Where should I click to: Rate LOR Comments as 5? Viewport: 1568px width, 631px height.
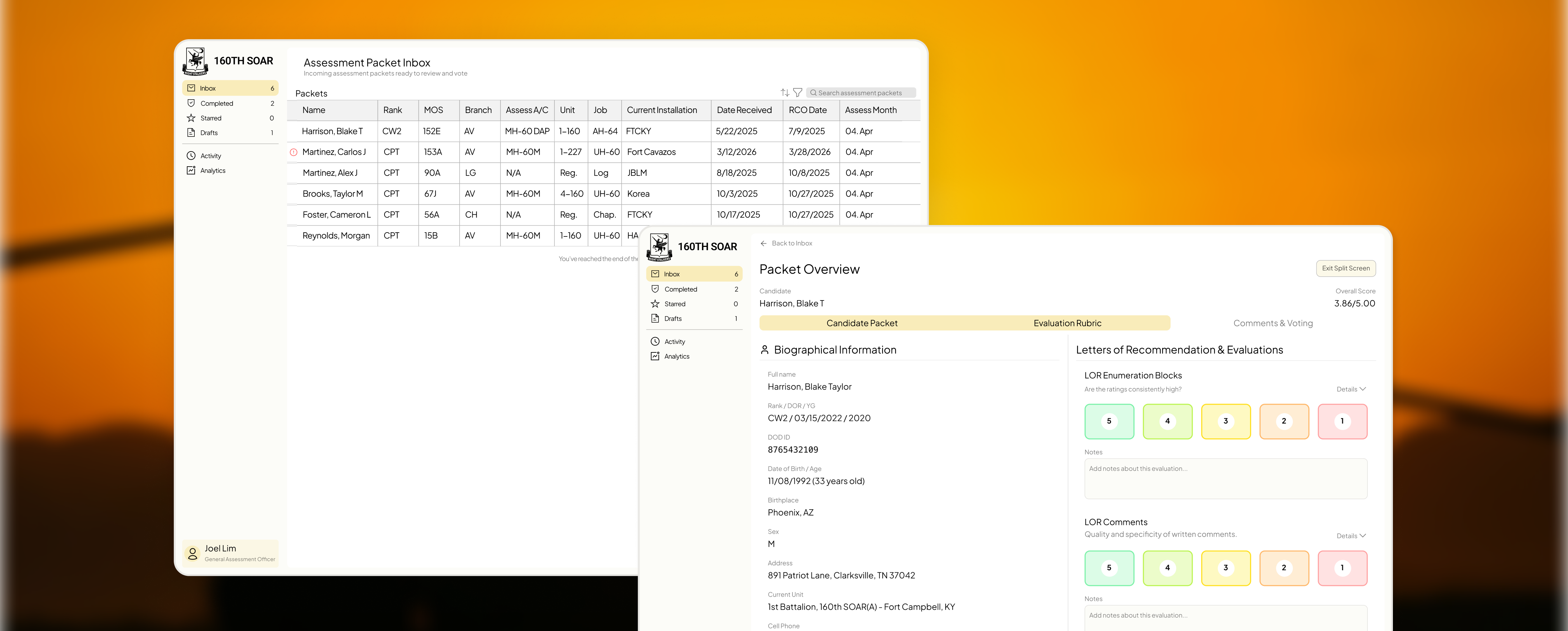click(x=1109, y=568)
